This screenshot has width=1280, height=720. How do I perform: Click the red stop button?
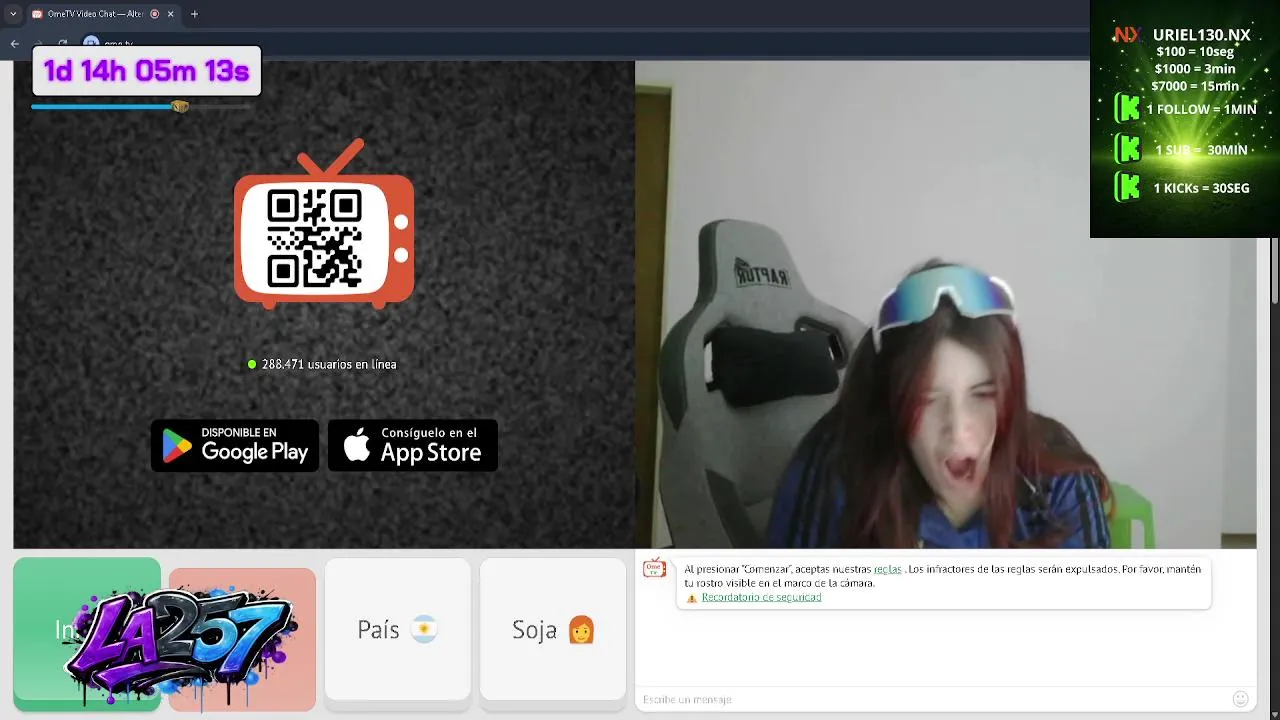(242, 639)
